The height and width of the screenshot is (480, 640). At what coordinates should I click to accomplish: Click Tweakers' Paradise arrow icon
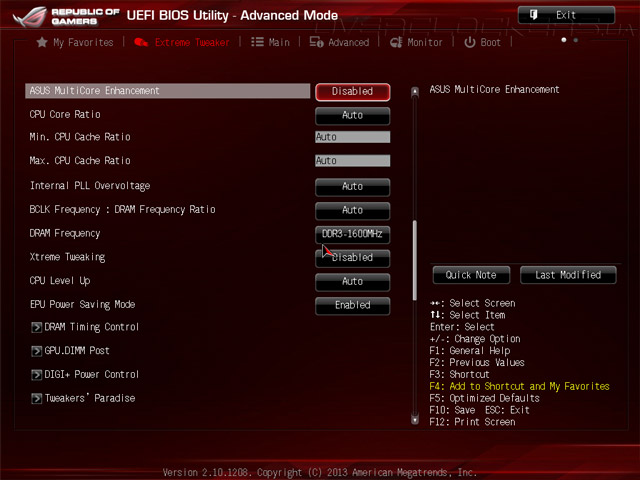[36, 398]
